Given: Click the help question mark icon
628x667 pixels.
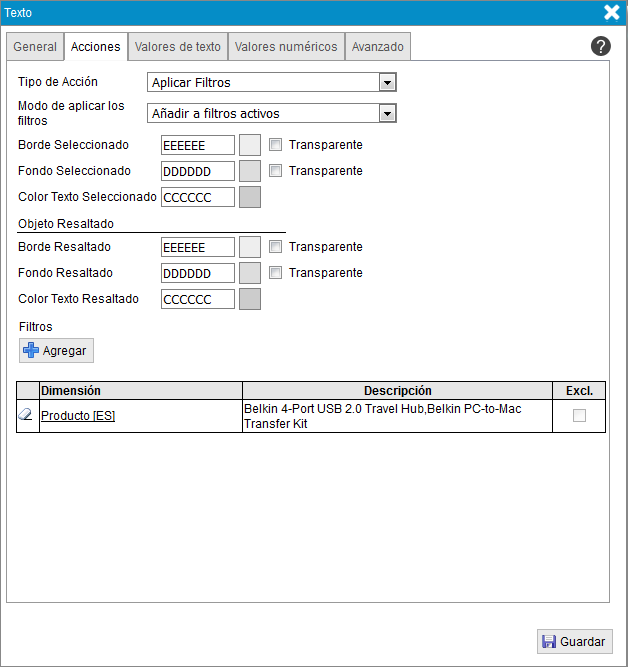Looking at the screenshot, I should [x=601, y=46].
